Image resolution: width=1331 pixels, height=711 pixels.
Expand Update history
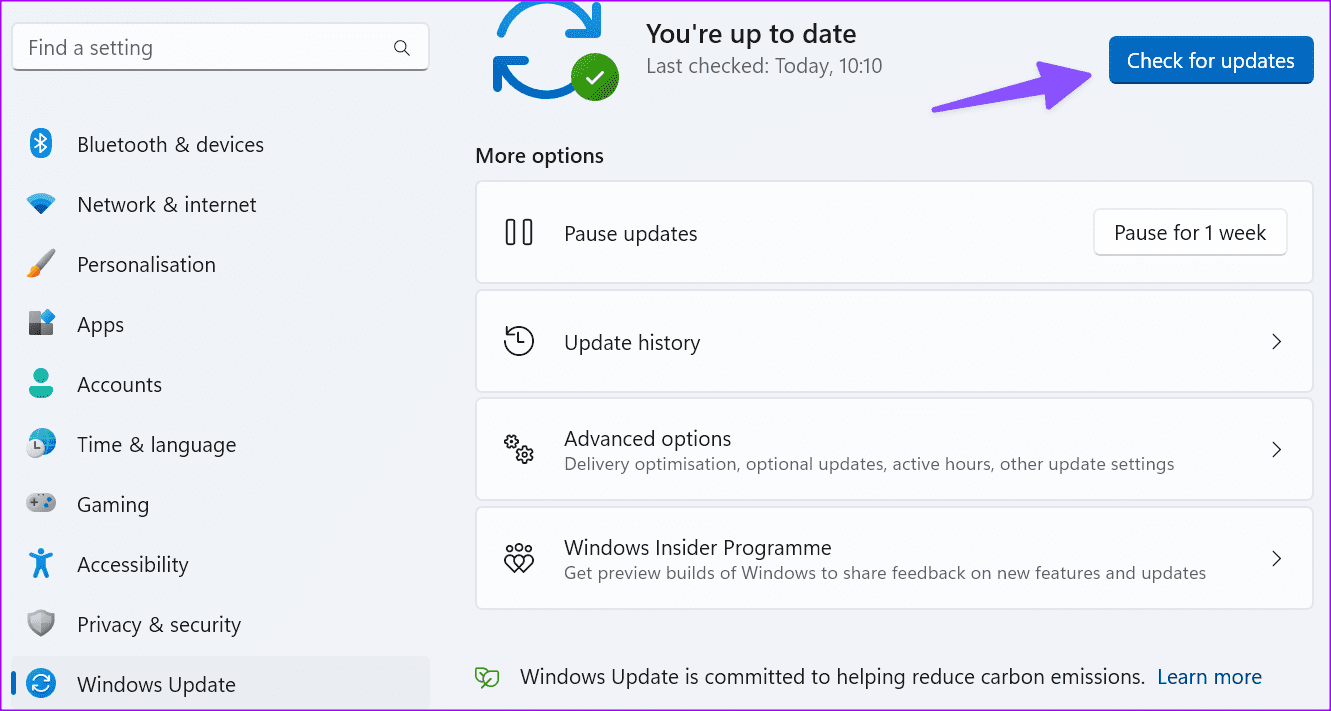coord(1276,341)
